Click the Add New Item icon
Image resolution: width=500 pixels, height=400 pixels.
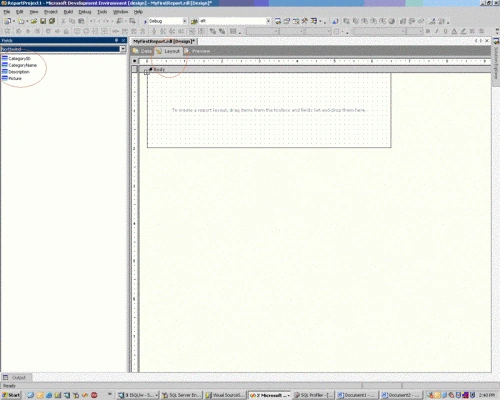[21, 21]
